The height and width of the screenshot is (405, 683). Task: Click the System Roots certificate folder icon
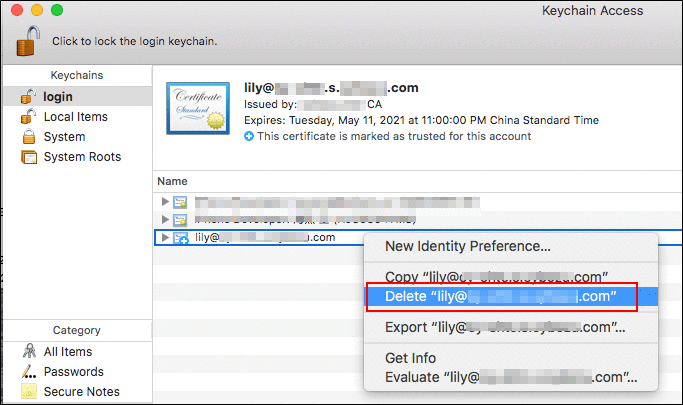(x=29, y=157)
